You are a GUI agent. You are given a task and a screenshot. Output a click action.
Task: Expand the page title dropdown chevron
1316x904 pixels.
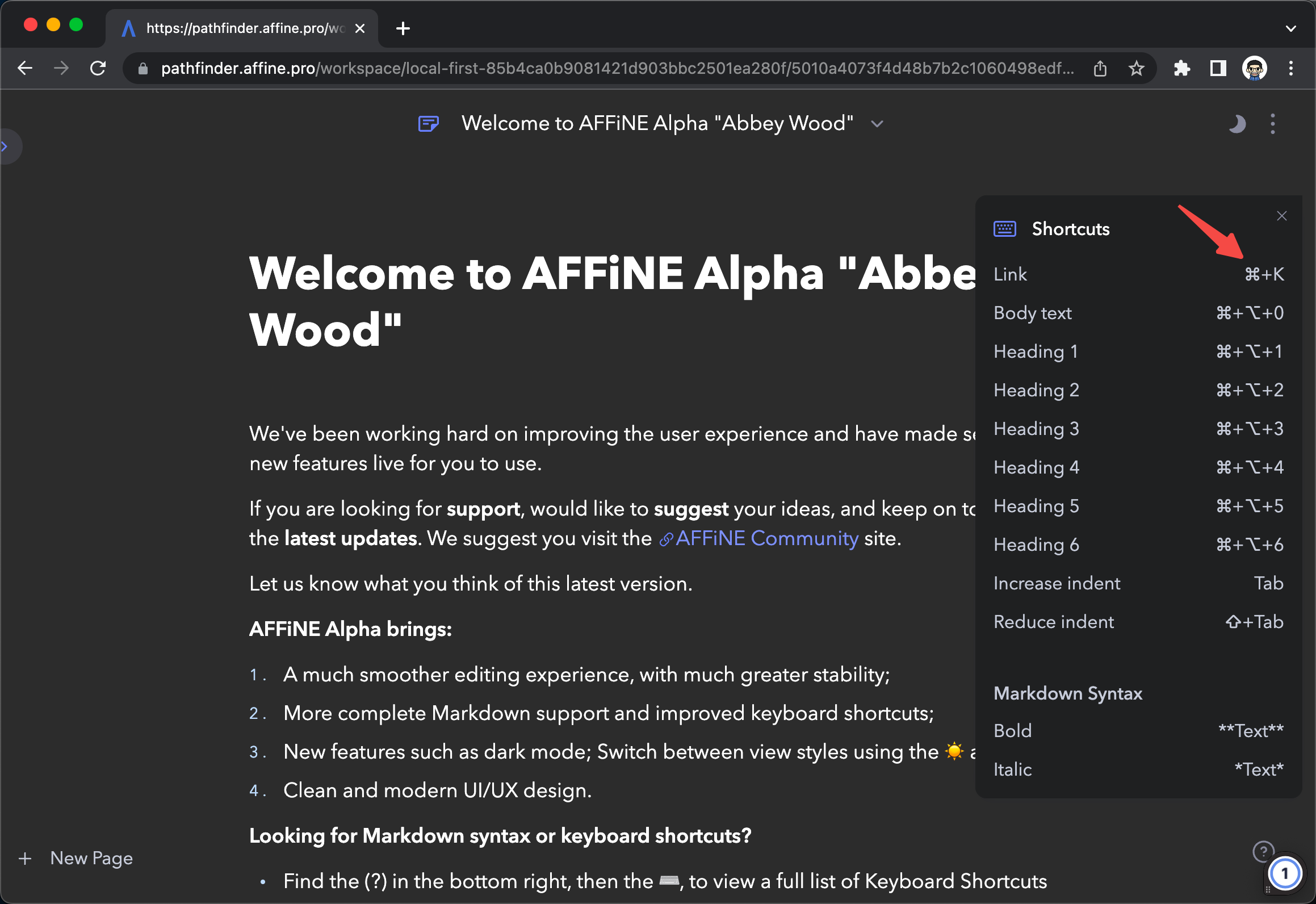coord(877,124)
